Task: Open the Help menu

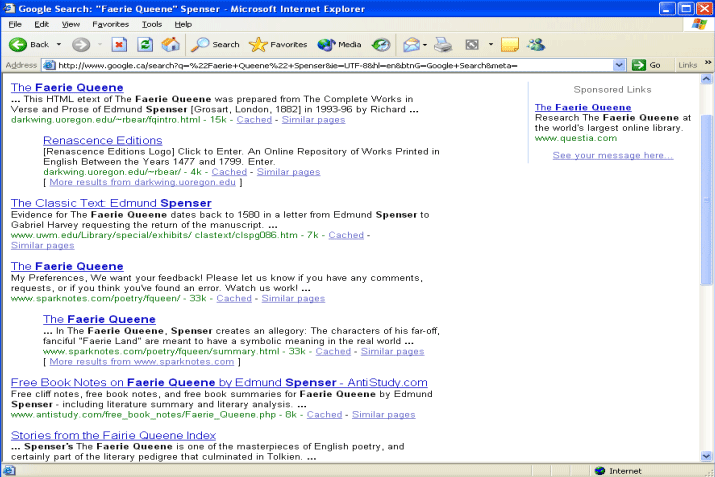Action: [x=183, y=24]
